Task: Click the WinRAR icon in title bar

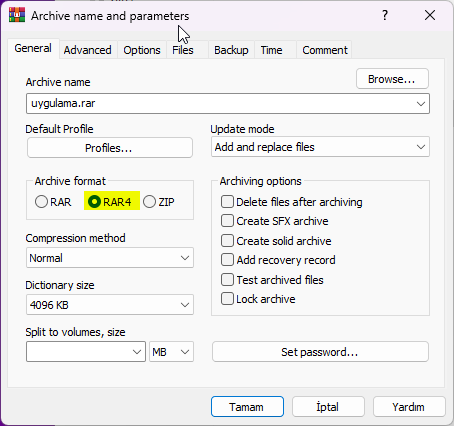Action: [17, 15]
